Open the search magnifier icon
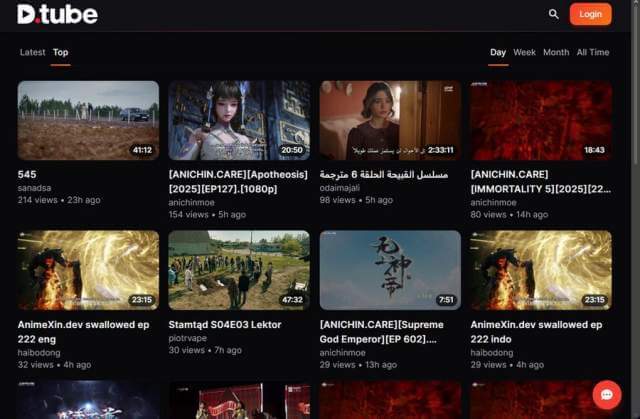The height and width of the screenshot is (419, 640). pyautogui.click(x=553, y=14)
